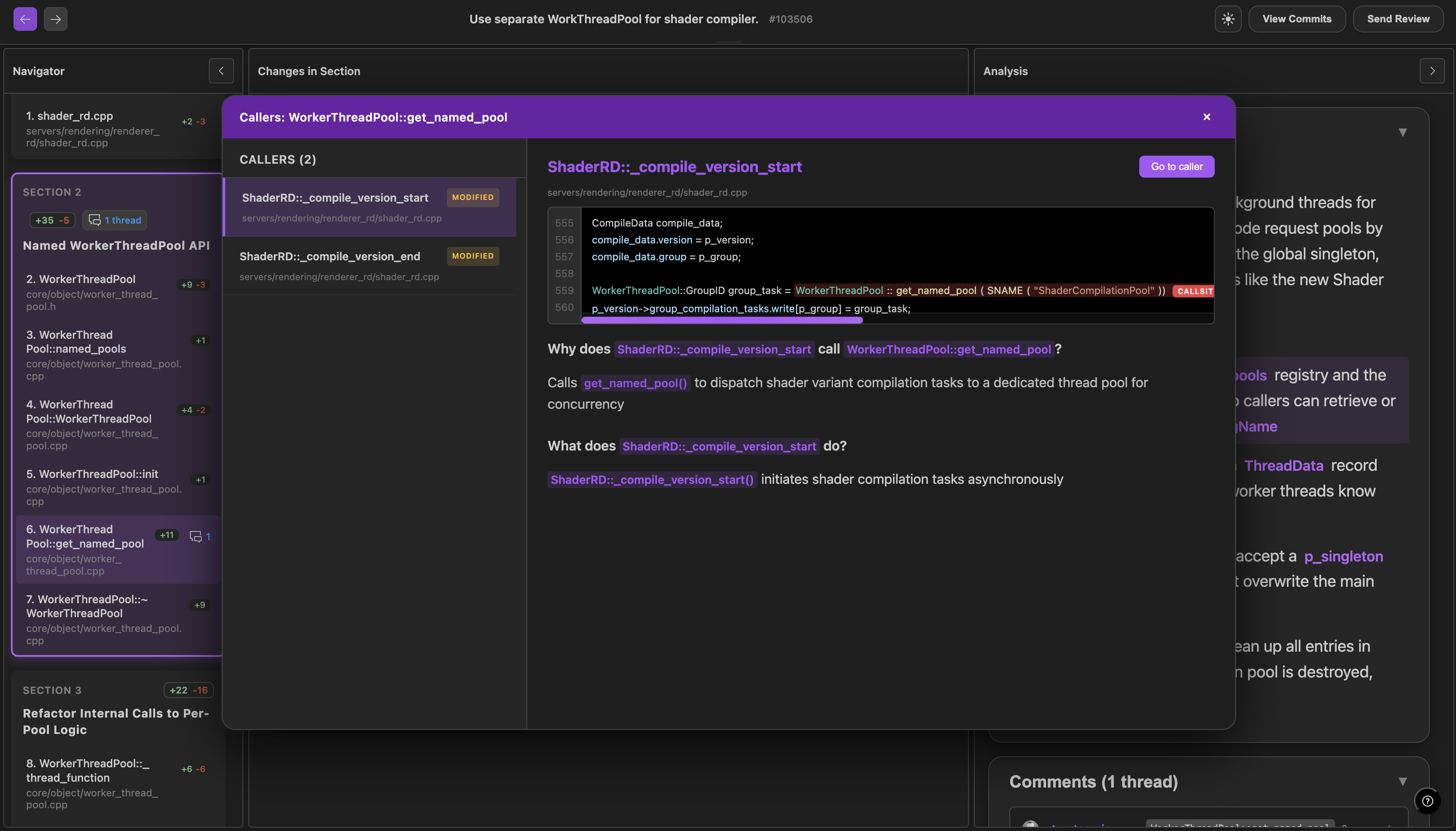Close the Callers dialog with X
Viewport: 1456px width, 831px height.
click(x=1206, y=117)
